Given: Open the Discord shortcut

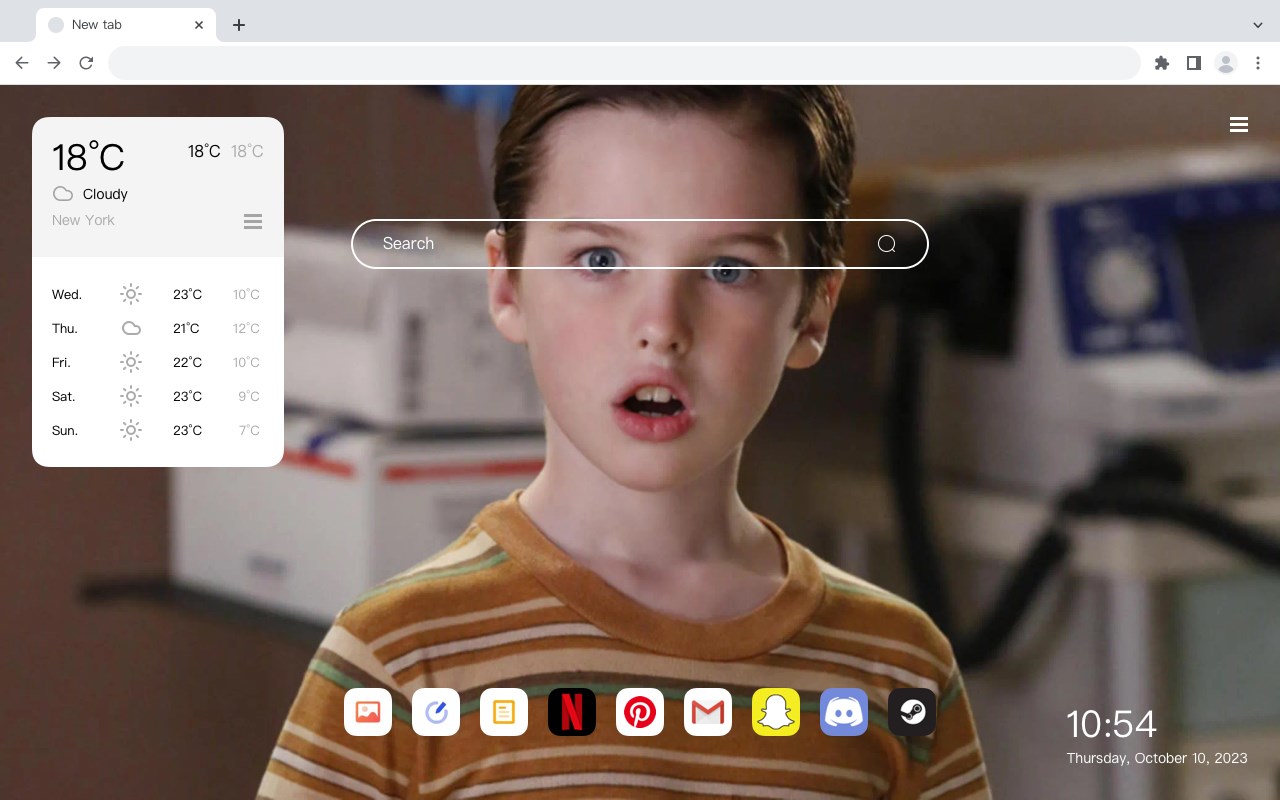Looking at the screenshot, I should (x=844, y=712).
